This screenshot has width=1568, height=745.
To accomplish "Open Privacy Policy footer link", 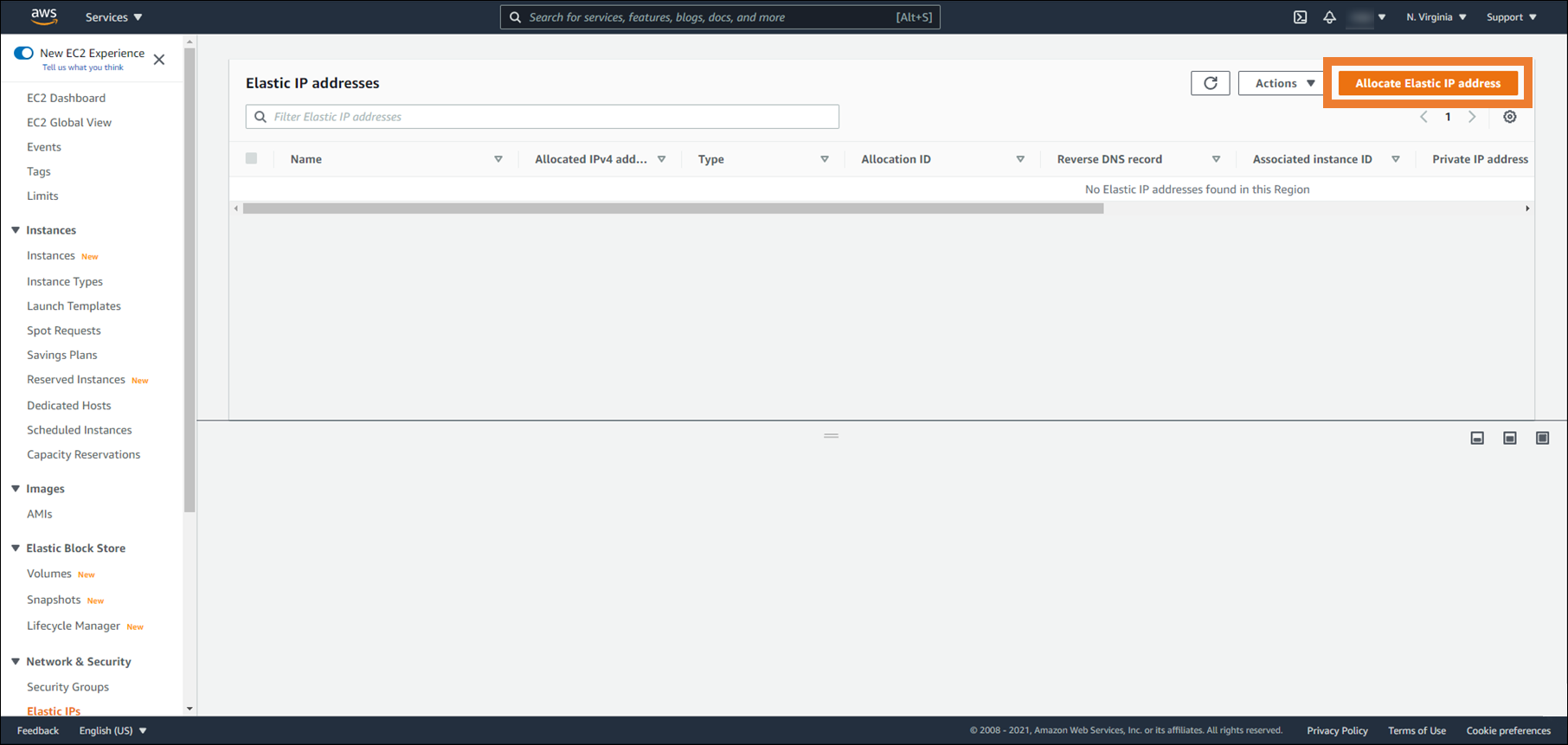I will point(1337,731).
